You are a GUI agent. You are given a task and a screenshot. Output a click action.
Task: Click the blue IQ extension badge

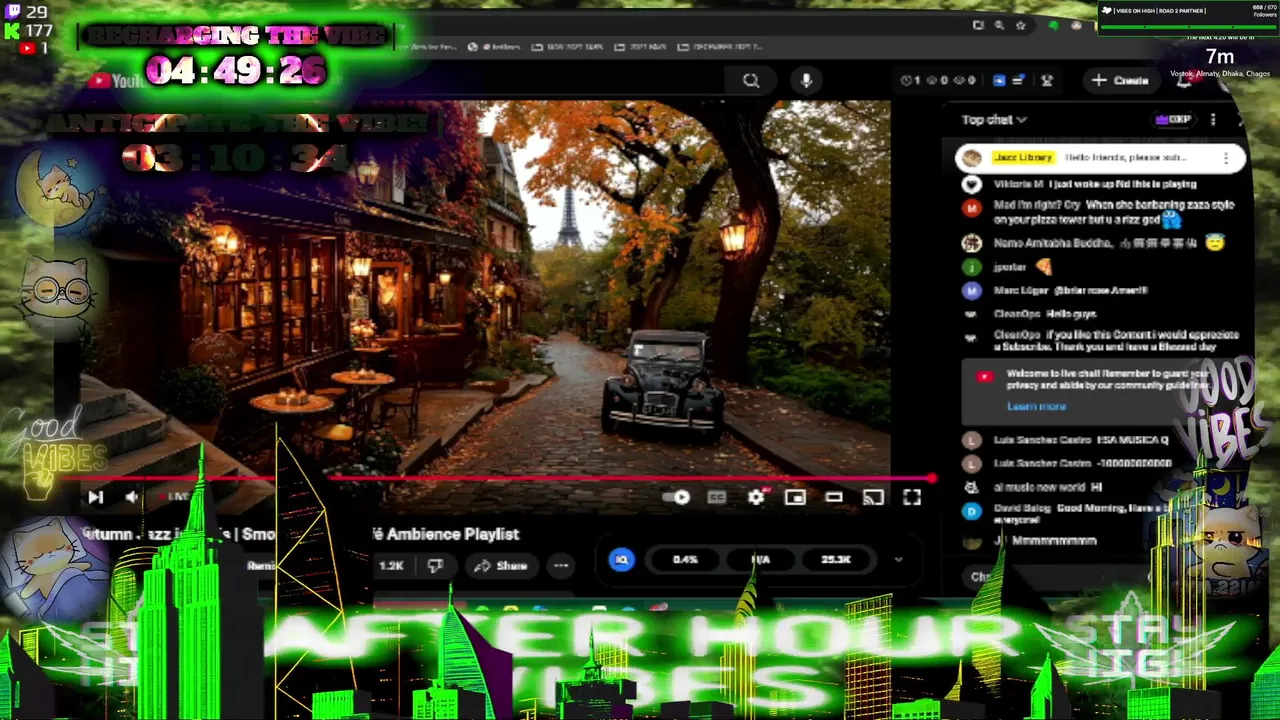point(622,560)
